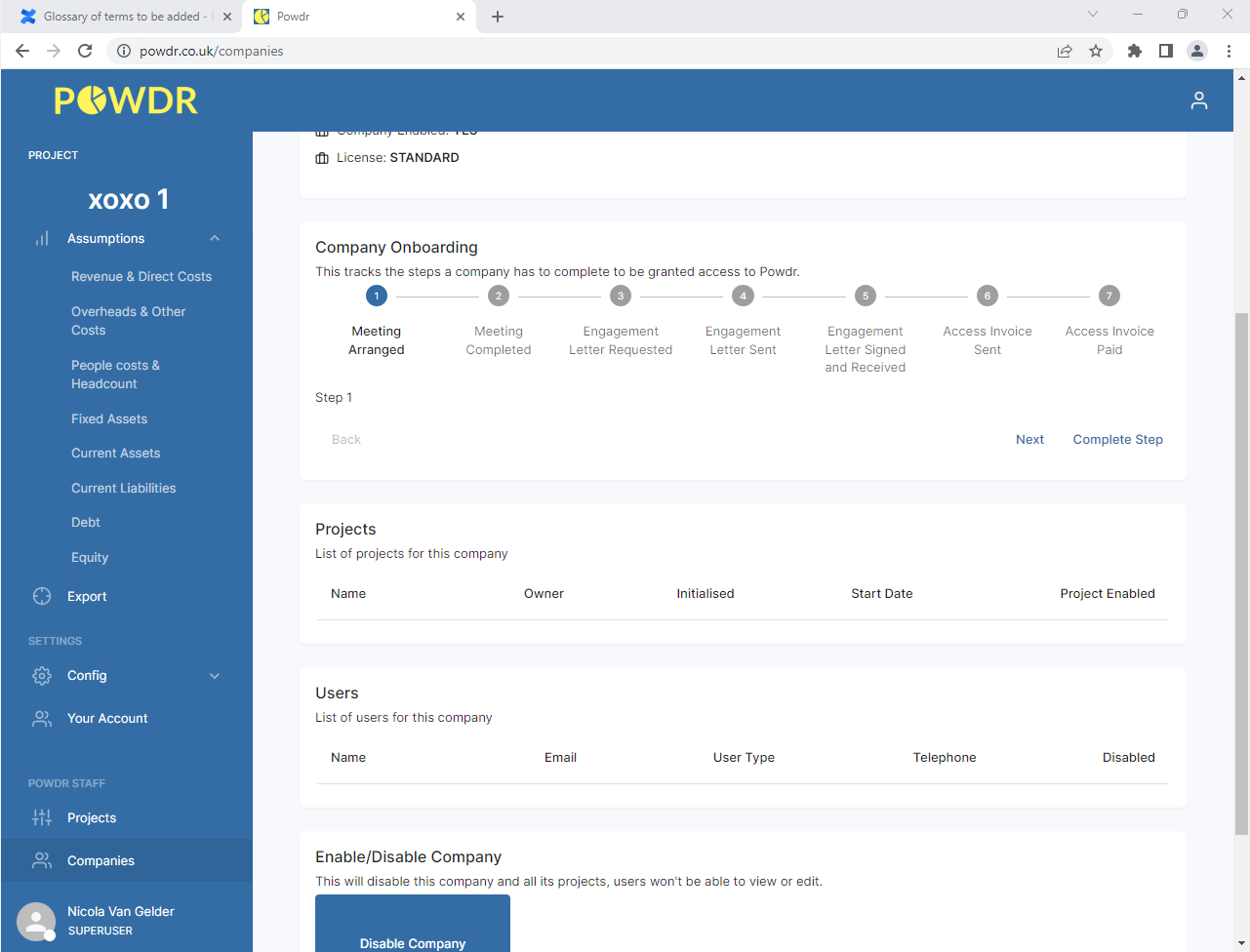Click Complete Step for the onboarding

1117,439
